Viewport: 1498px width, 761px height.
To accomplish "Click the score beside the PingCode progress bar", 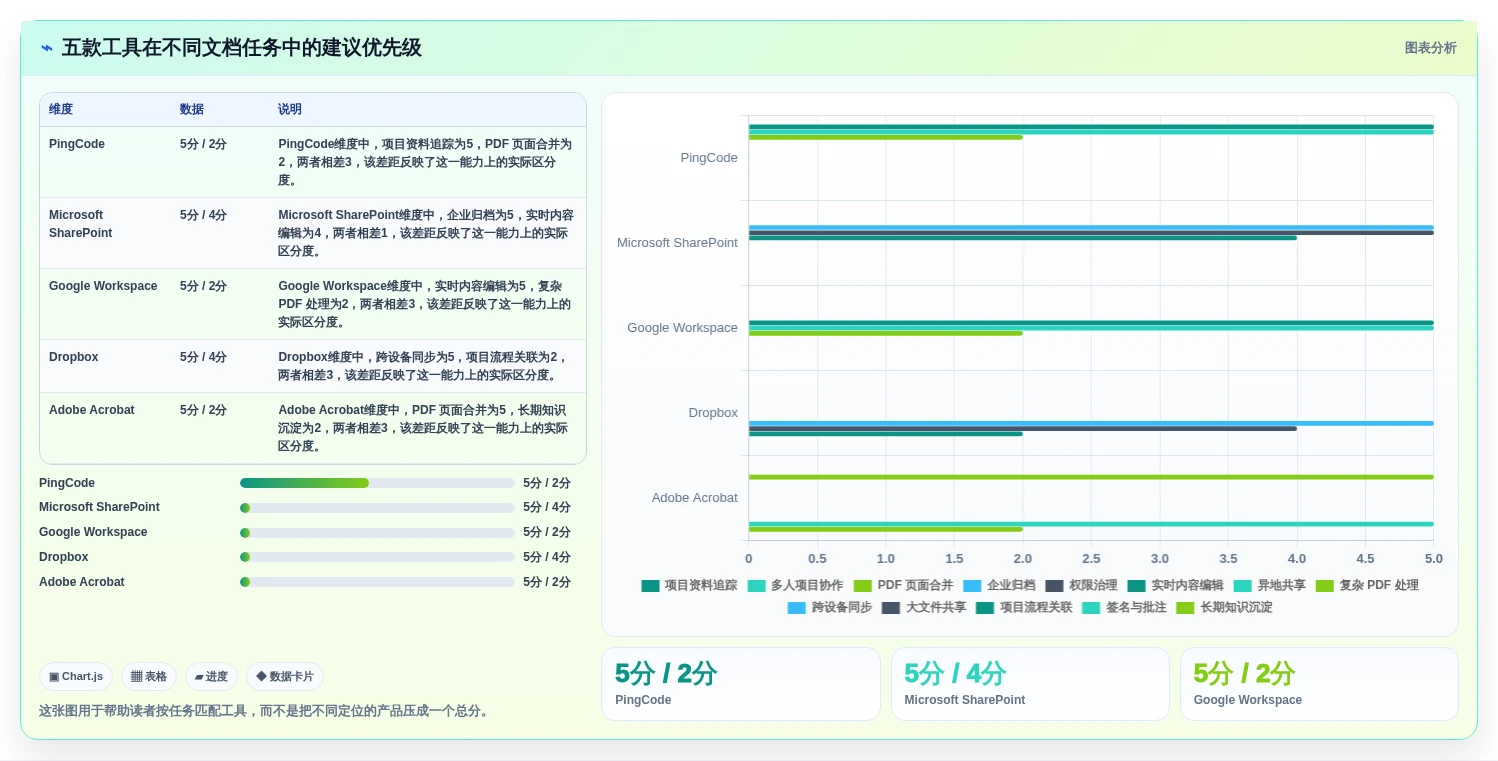I will click(547, 483).
